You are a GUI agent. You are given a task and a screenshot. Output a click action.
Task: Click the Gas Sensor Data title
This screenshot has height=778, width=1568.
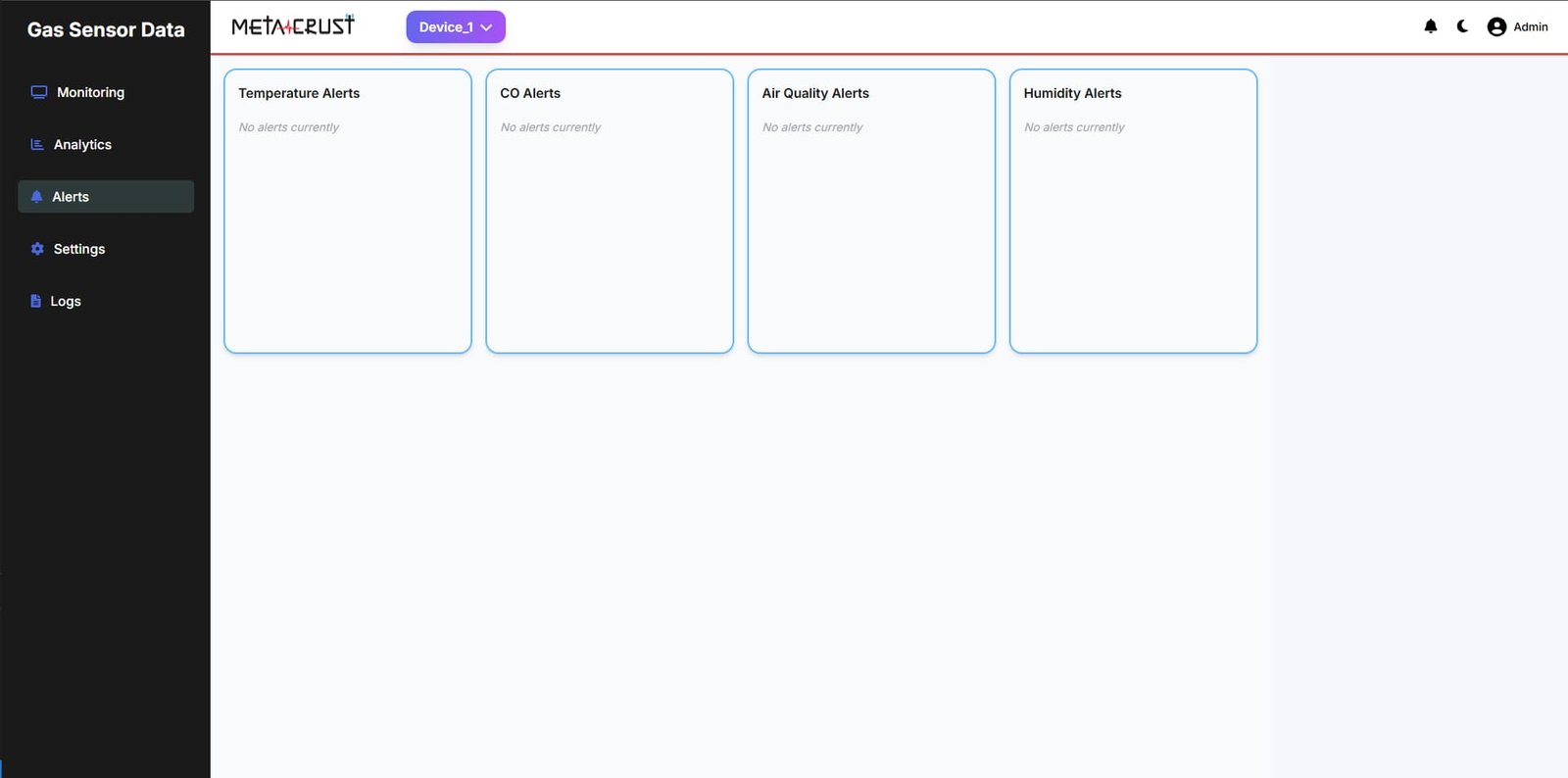point(106,30)
